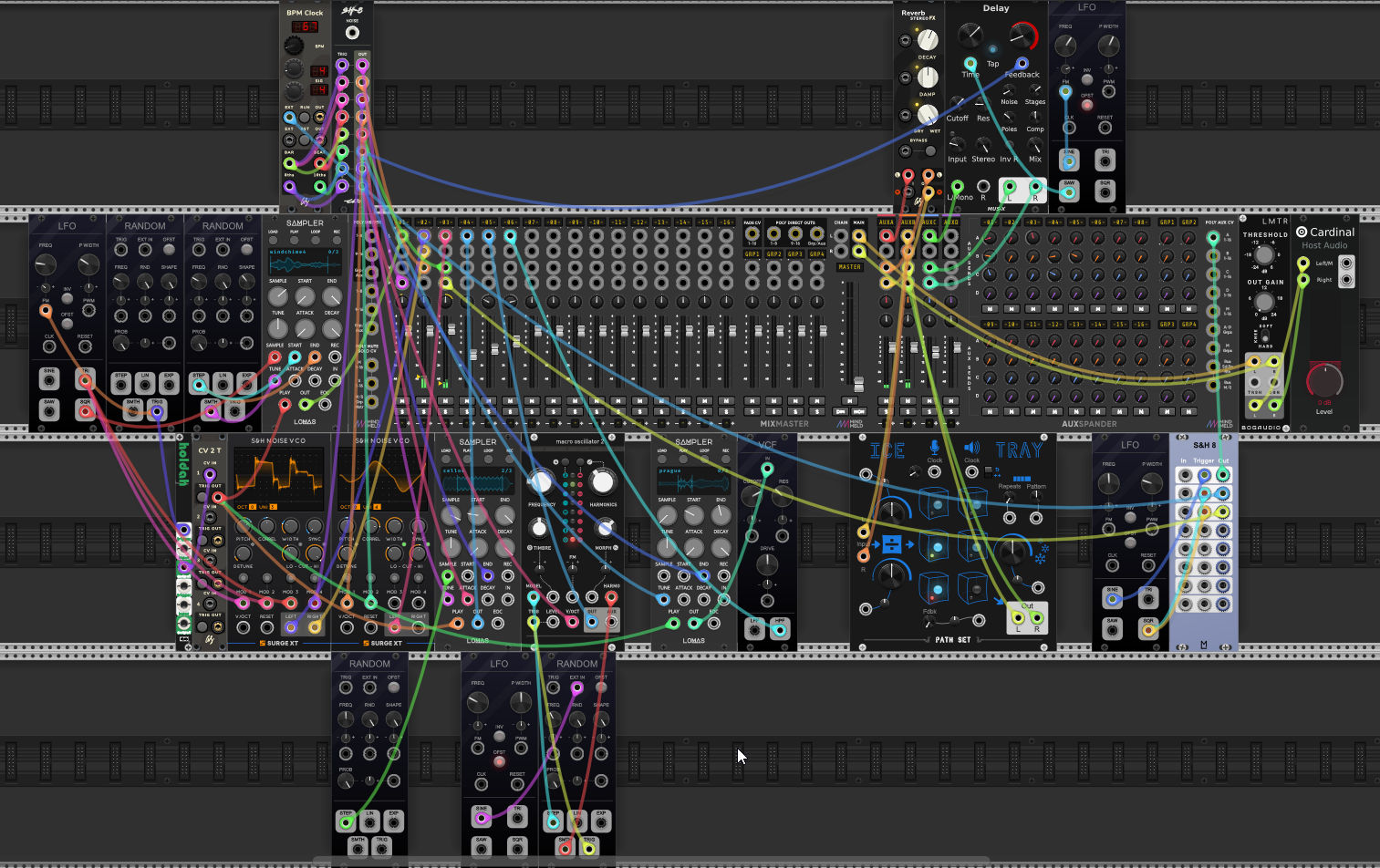Click the RST button on BPM Clock
Image resolution: width=1380 pixels, height=868 pixels.
[x=305, y=139]
